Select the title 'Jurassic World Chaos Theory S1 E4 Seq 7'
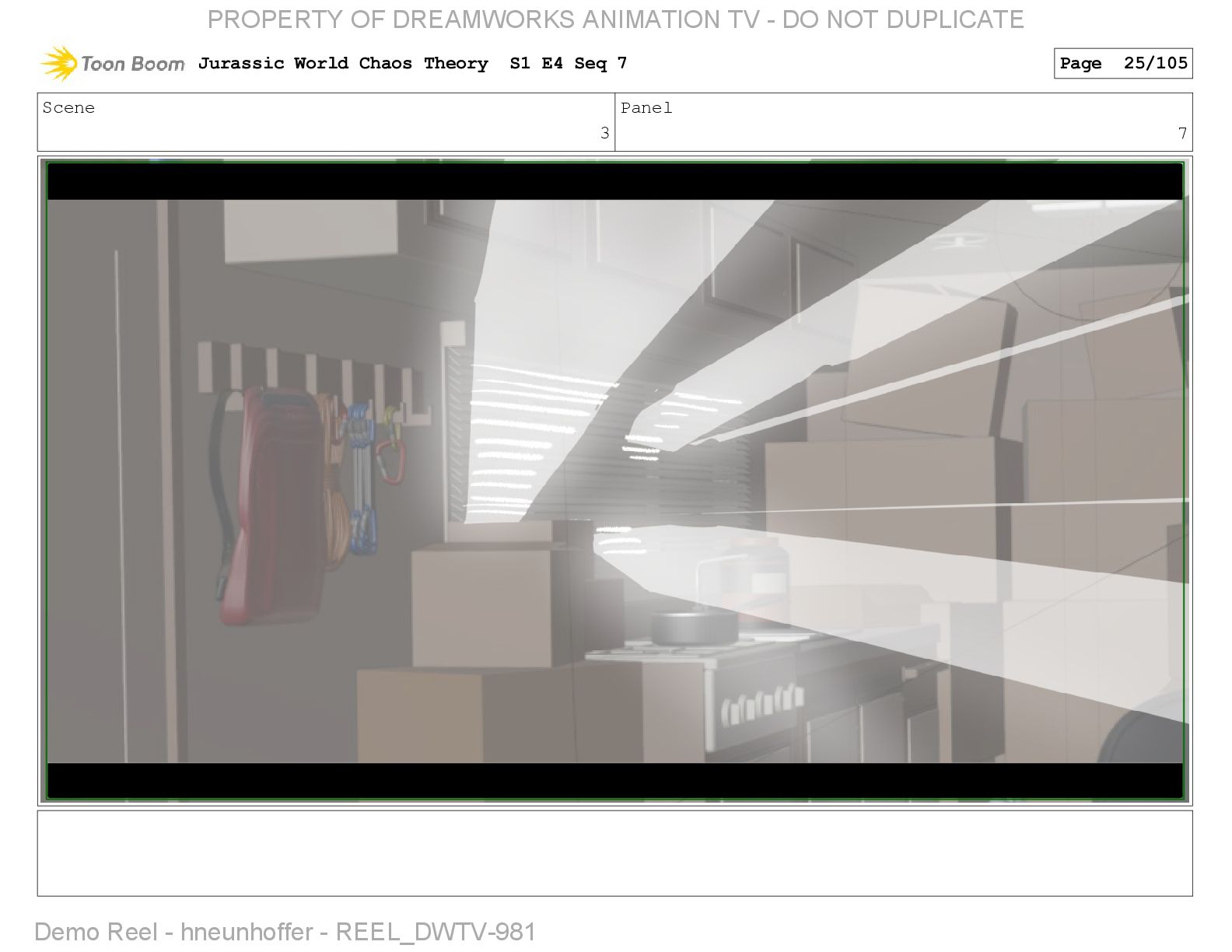 [x=412, y=64]
